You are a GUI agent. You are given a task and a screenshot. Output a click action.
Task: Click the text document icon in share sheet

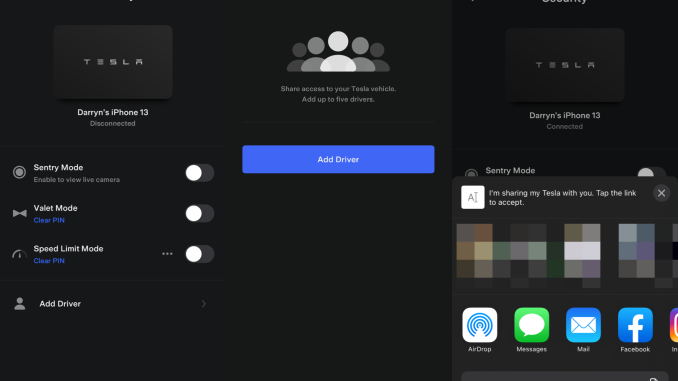pyautogui.click(x=473, y=197)
